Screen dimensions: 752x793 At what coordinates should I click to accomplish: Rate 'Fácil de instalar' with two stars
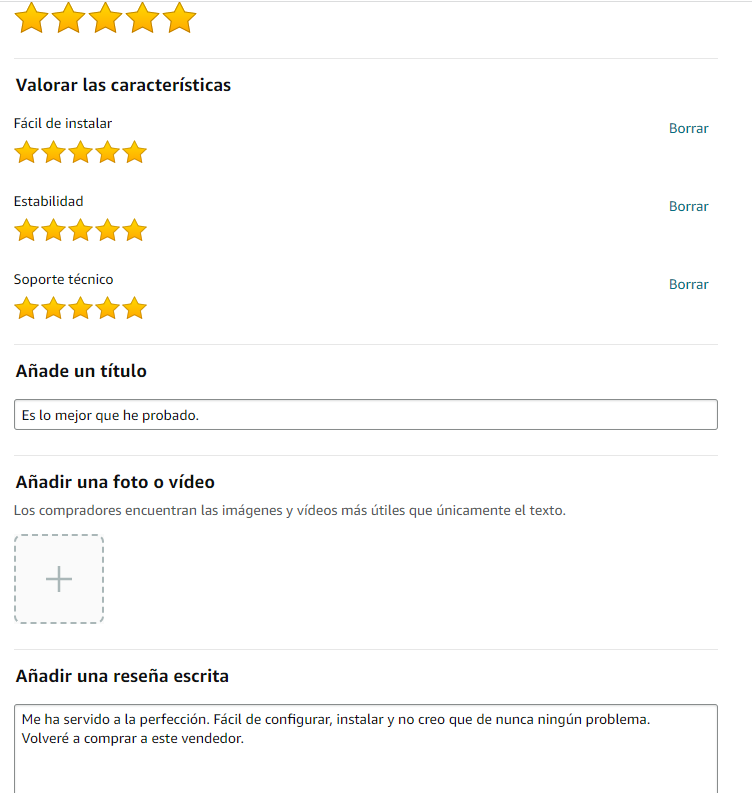(x=53, y=153)
